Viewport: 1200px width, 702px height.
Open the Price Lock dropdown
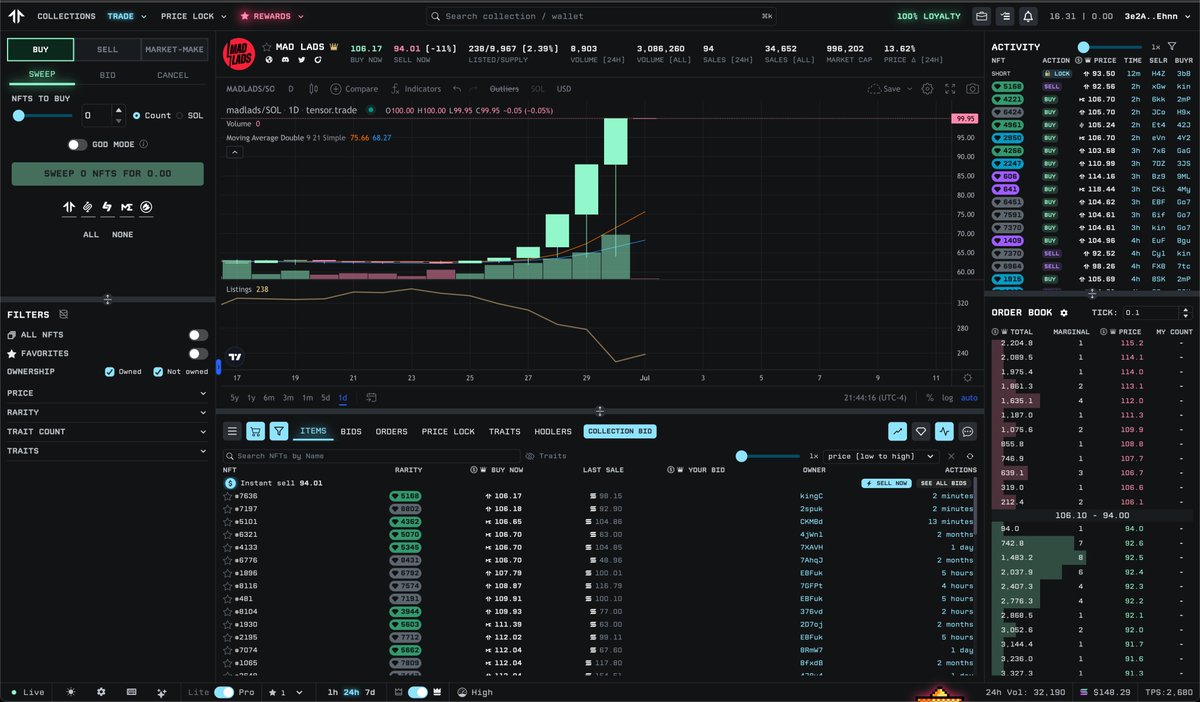(193, 16)
